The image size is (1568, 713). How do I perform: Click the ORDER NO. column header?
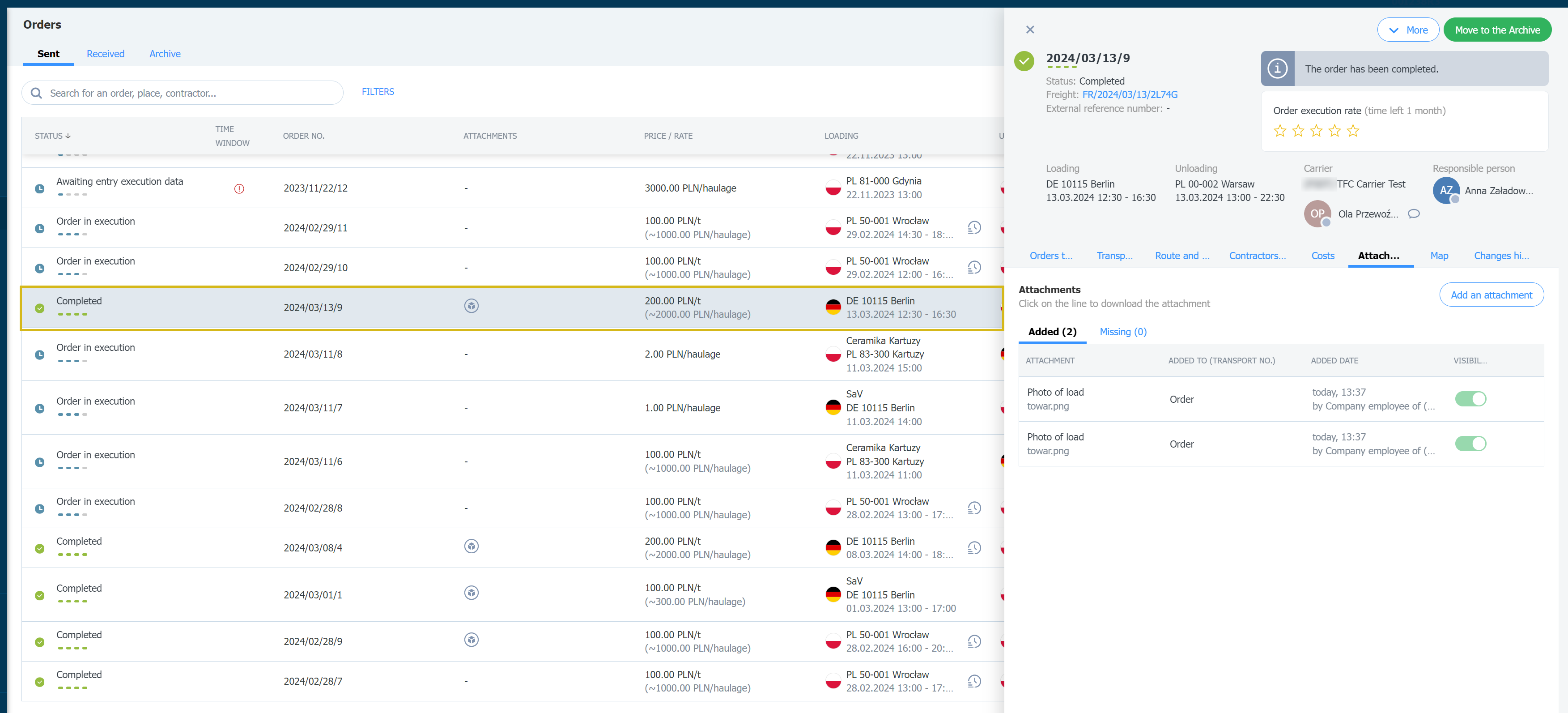tap(303, 136)
